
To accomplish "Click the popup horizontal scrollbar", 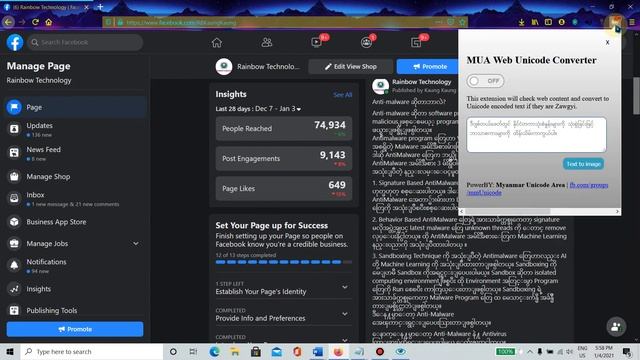I will (x=507, y=211).
